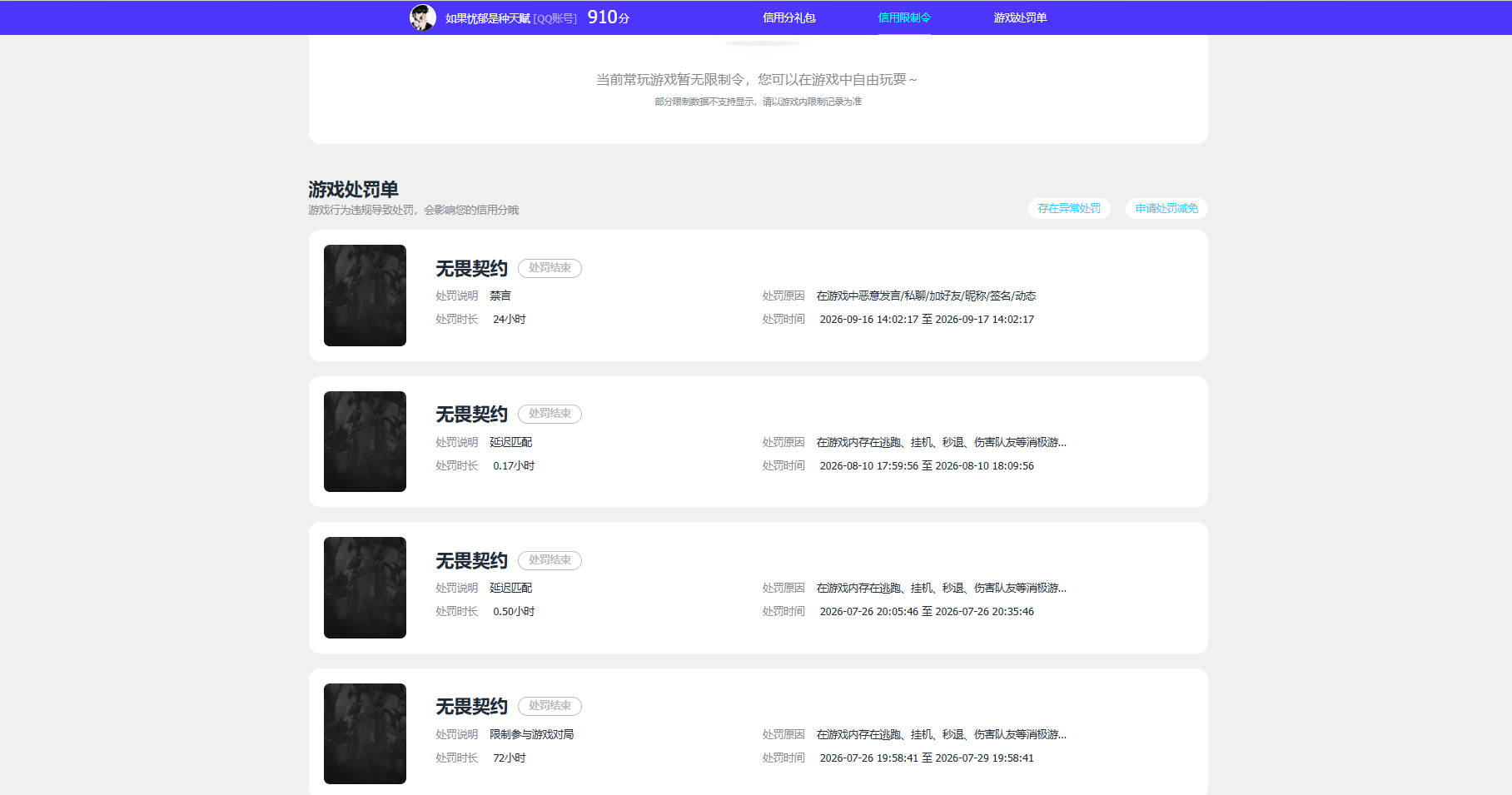Click the 处罚结束 badge on the 0.17小时 card

pos(550,414)
